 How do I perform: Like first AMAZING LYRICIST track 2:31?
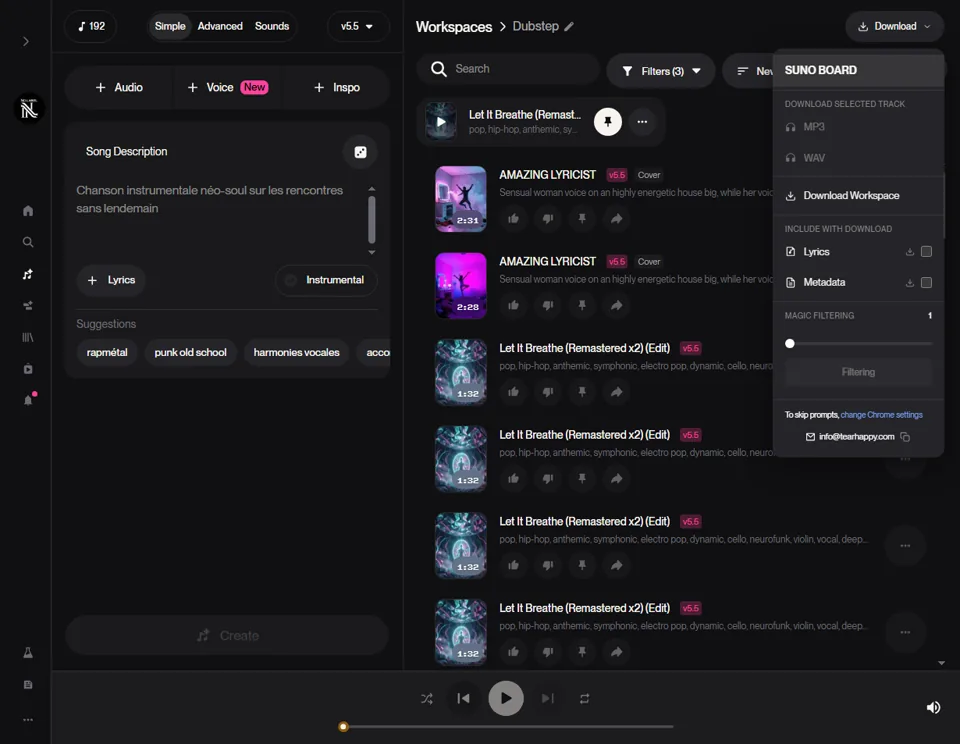click(x=513, y=219)
